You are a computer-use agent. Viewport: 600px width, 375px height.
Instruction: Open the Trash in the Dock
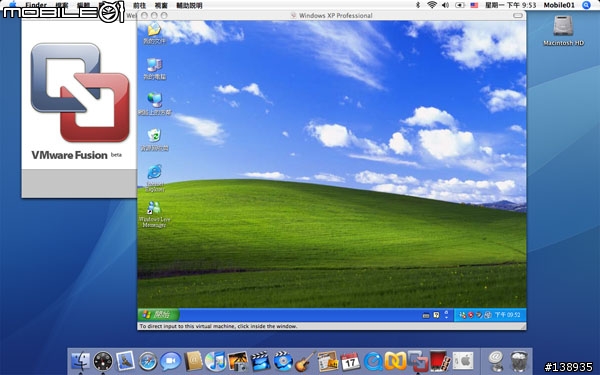coord(519,361)
